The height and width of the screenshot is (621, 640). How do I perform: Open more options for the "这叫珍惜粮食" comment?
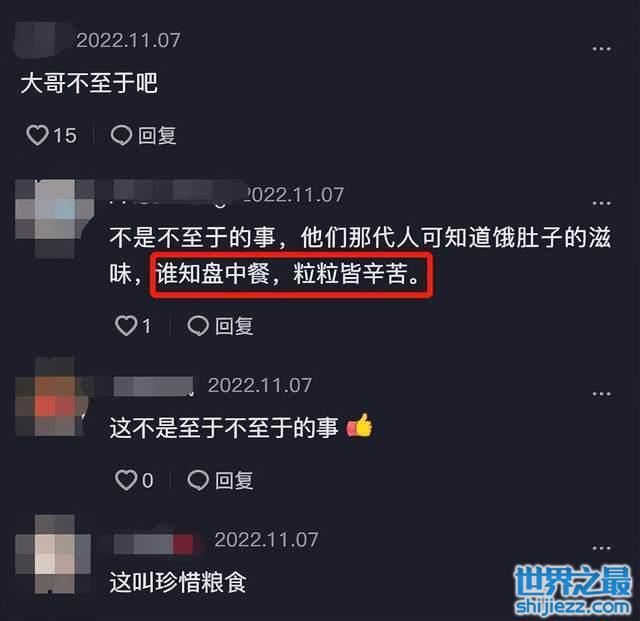(601, 548)
